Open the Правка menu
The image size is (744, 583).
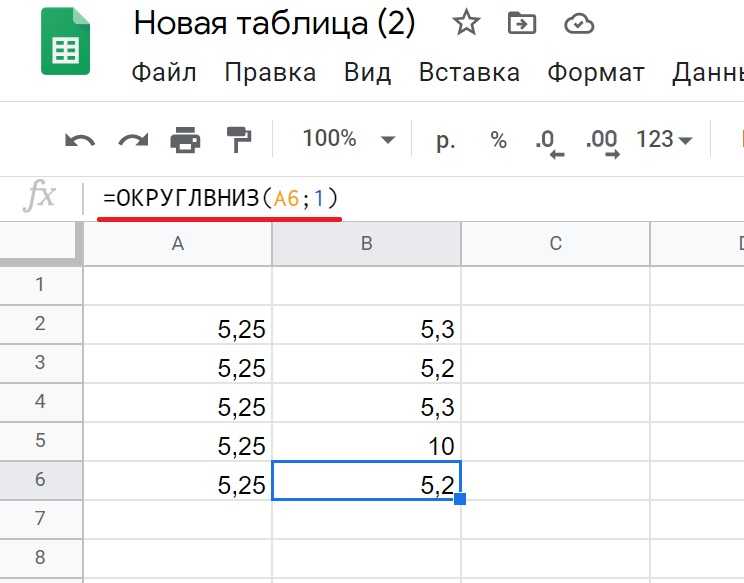(x=270, y=73)
